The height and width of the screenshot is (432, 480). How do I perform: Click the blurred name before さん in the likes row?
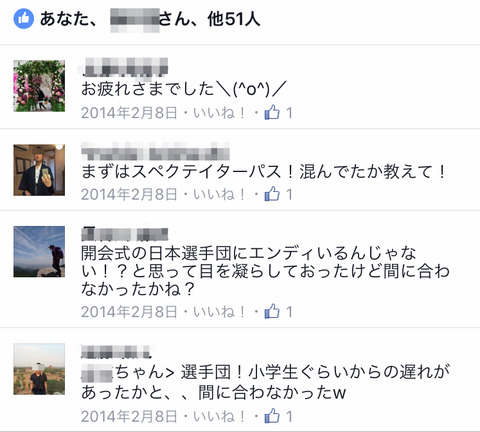(135, 20)
